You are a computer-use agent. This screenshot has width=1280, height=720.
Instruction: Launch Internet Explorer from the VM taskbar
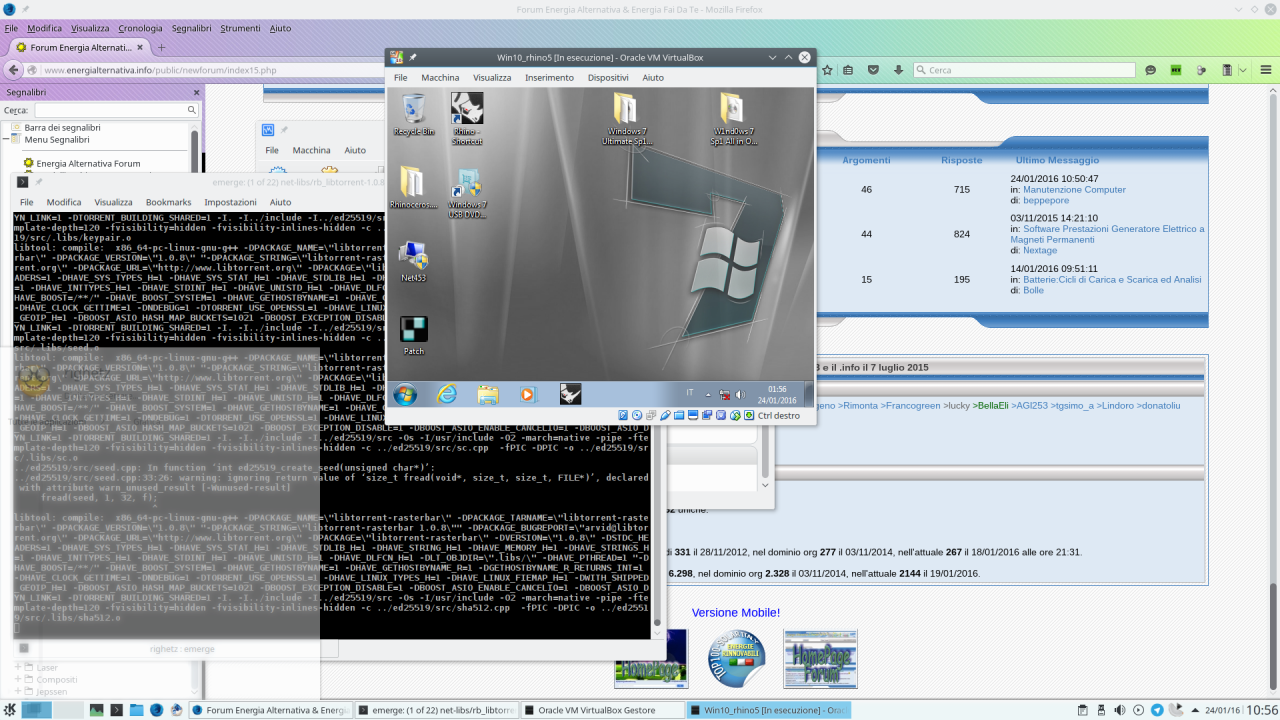click(447, 394)
